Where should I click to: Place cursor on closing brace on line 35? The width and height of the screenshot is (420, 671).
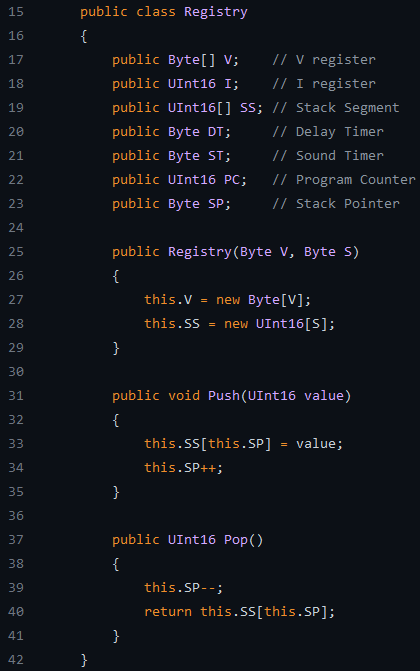[116, 492]
